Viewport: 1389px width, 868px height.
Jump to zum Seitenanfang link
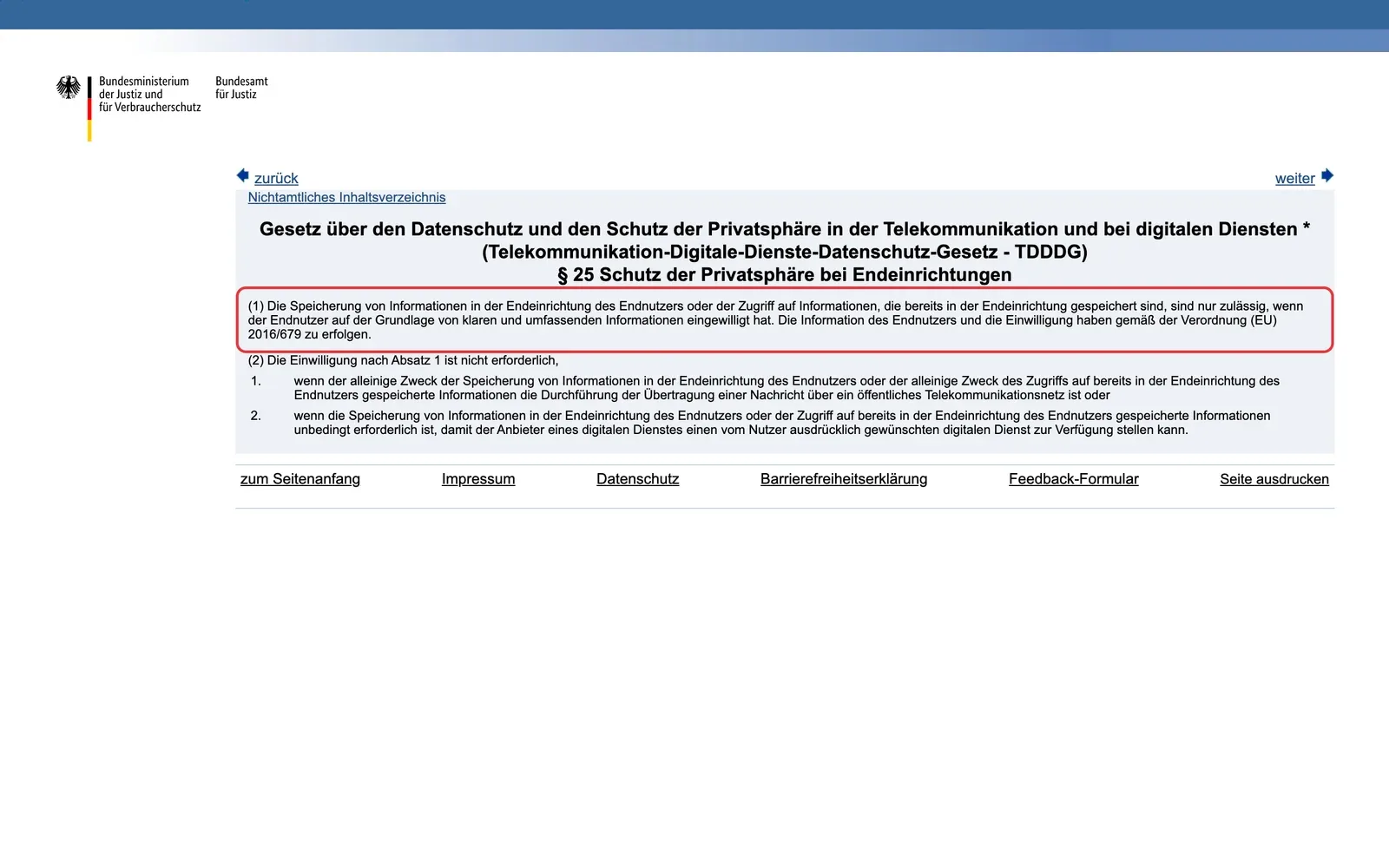point(300,479)
